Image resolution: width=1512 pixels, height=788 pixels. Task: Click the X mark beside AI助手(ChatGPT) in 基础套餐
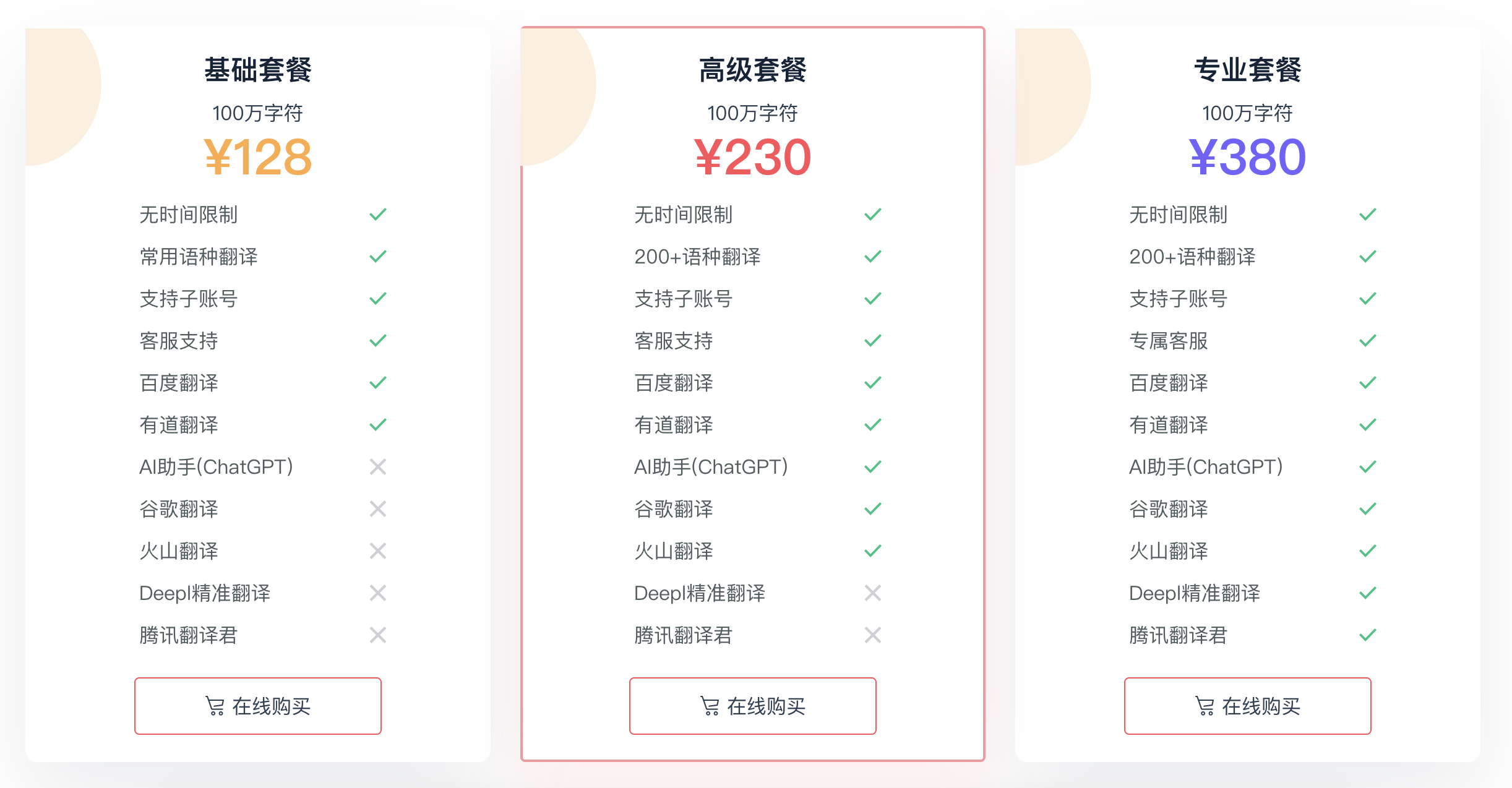pos(377,467)
